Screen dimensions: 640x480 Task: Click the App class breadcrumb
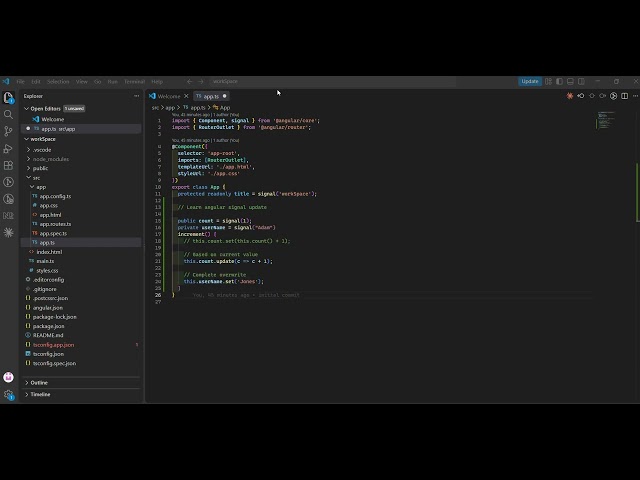pyautogui.click(x=222, y=108)
